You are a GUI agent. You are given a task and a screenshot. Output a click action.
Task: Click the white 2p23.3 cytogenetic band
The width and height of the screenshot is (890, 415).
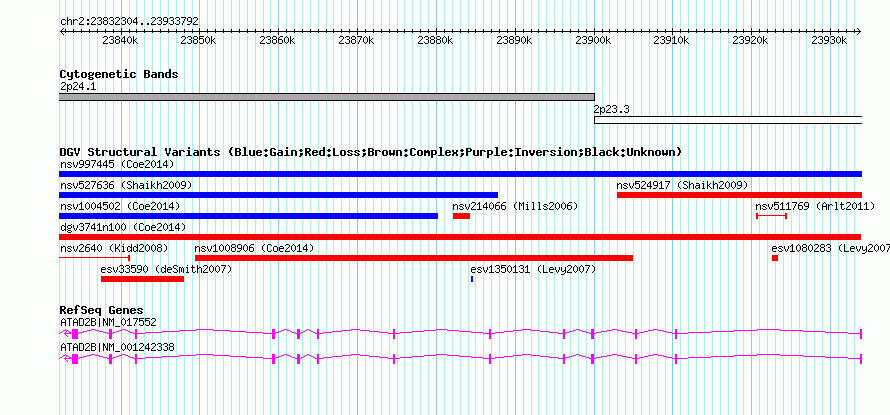tap(728, 120)
